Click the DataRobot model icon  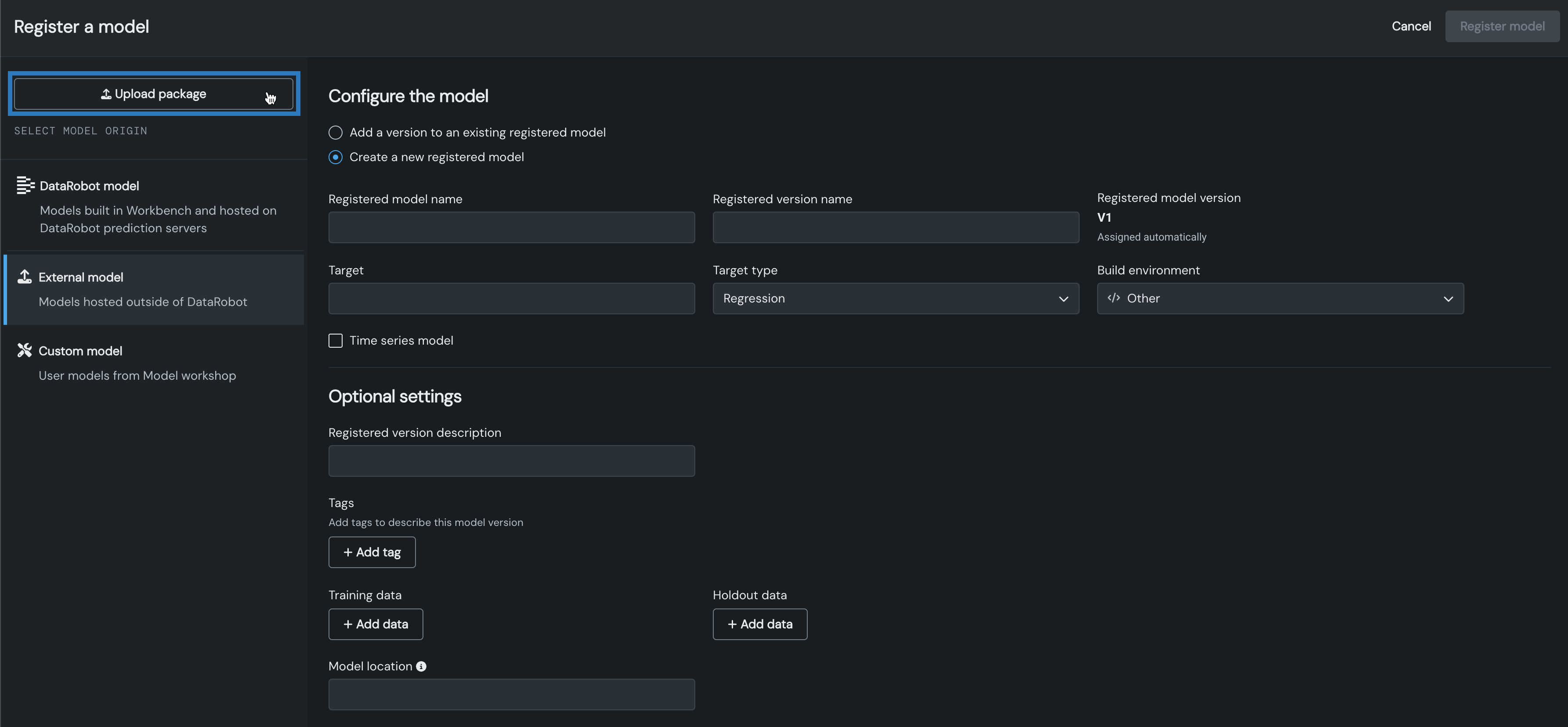pos(25,185)
